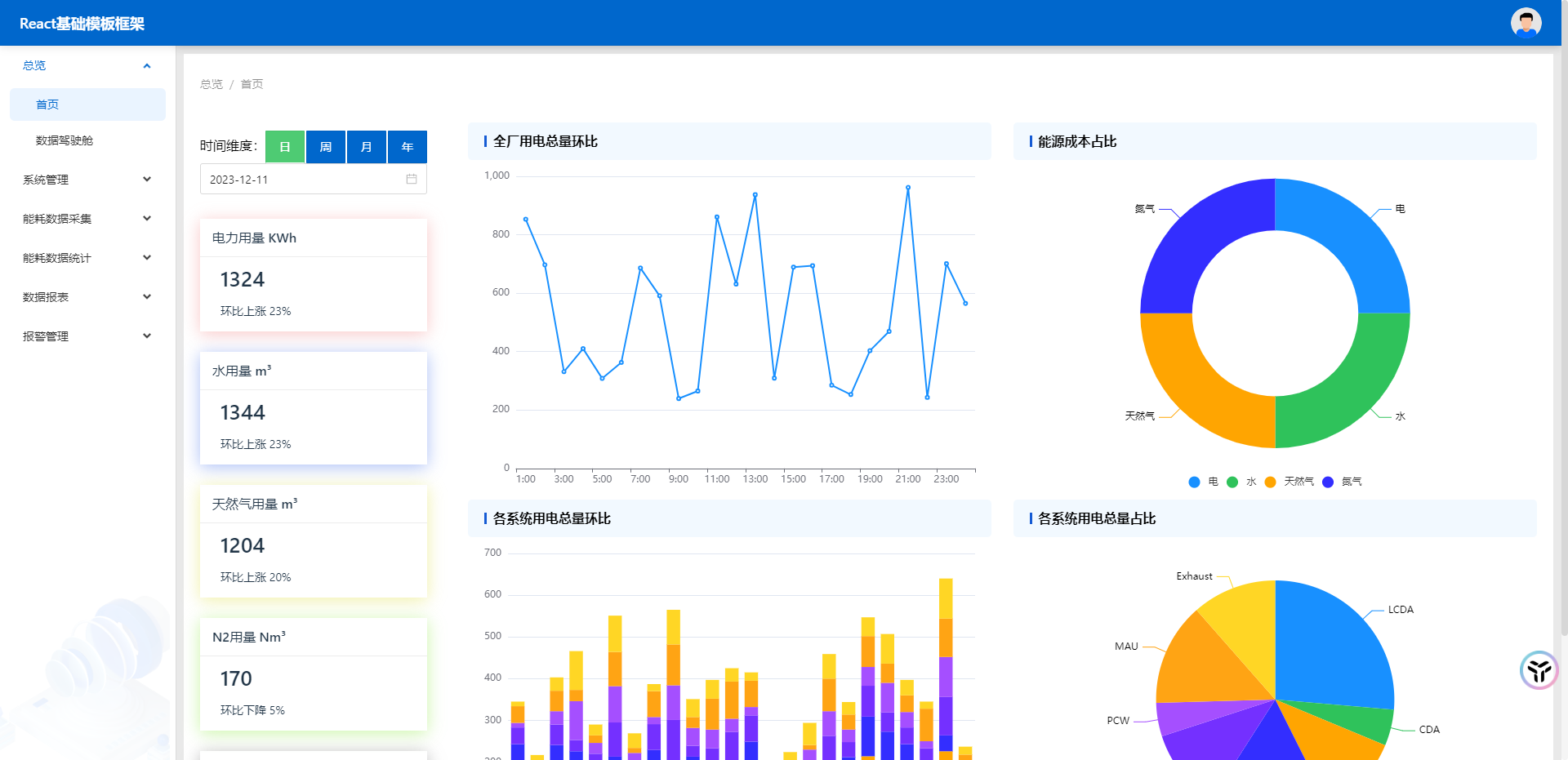Screen dimensions: 1568x760
Task: Click the 环比下降 5% text
Action: tap(252, 710)
